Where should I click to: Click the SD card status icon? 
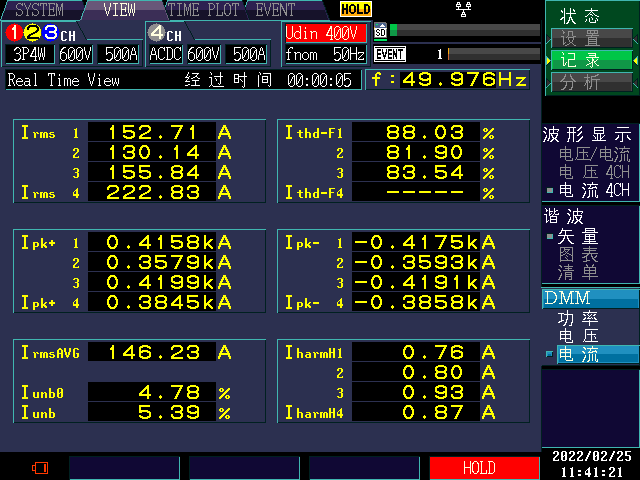coord(380,31)
